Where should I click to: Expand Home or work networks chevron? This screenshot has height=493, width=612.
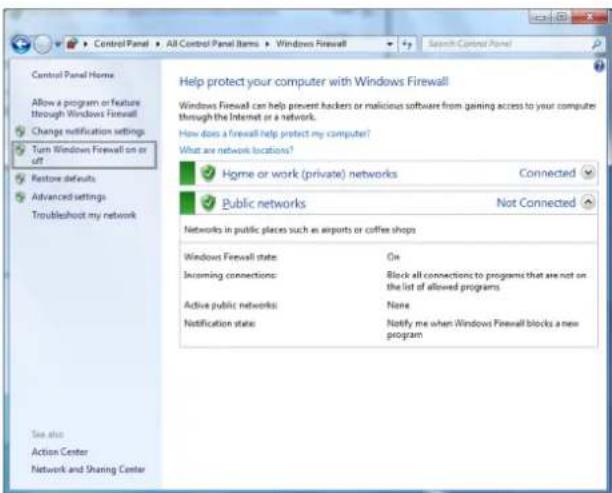(x=588, y=173)
